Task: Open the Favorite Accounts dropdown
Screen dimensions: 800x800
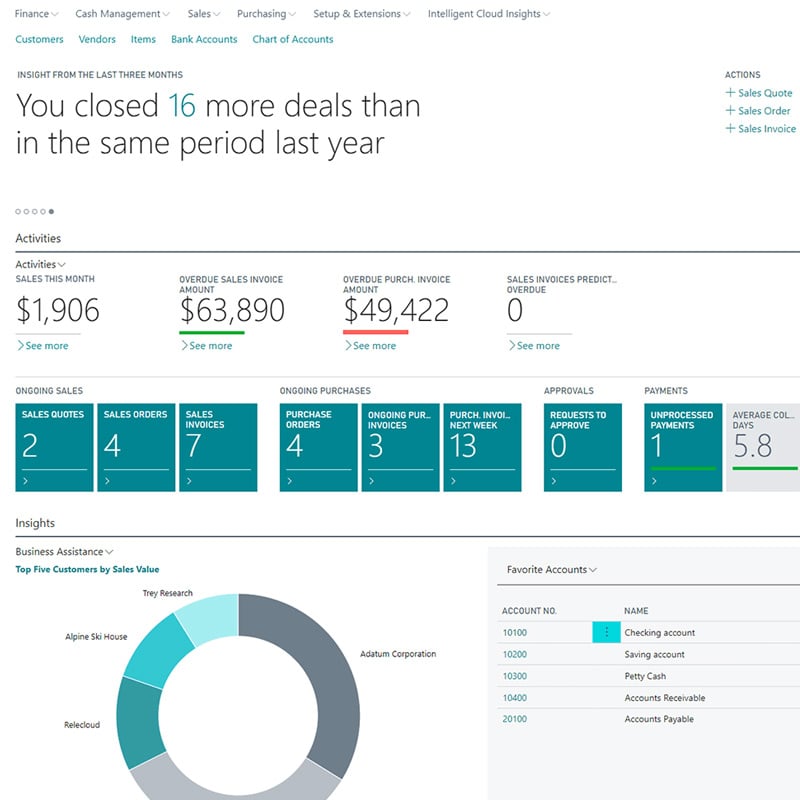Action: coord(552,569)
